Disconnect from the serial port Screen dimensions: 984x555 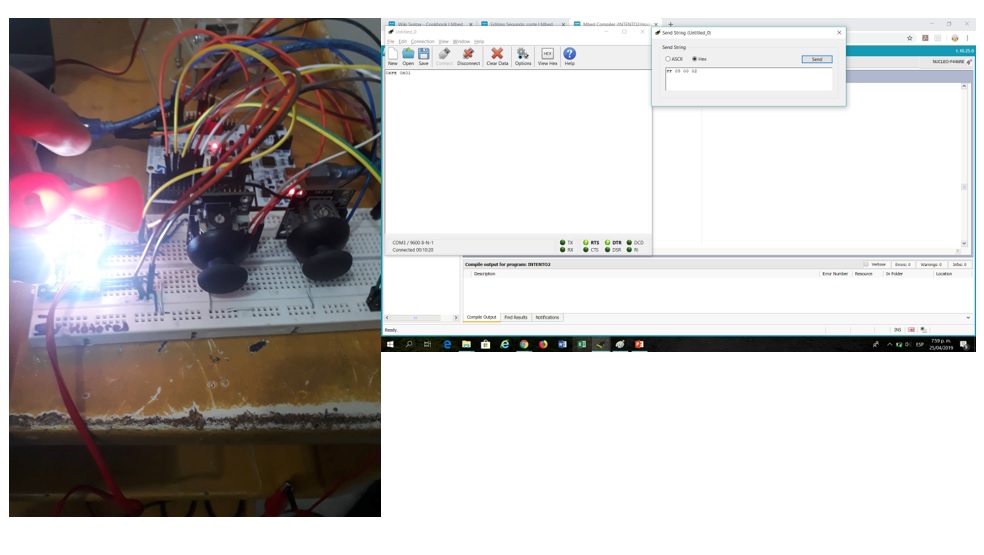468,54
